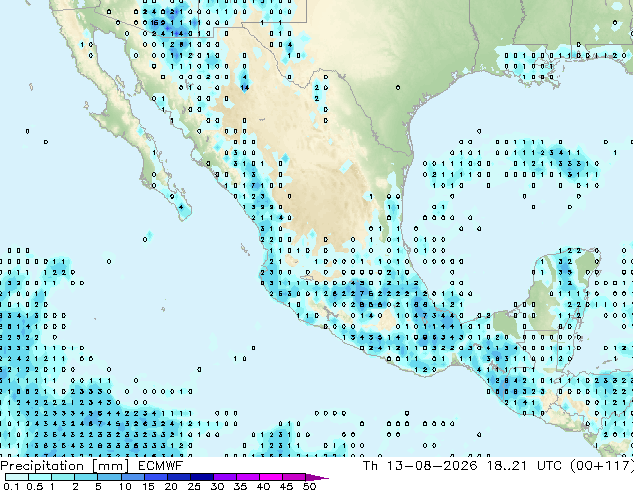Click the over-50 mm arrow tip of legend
This screenshot has height=490, width=634.
point(317,477)
